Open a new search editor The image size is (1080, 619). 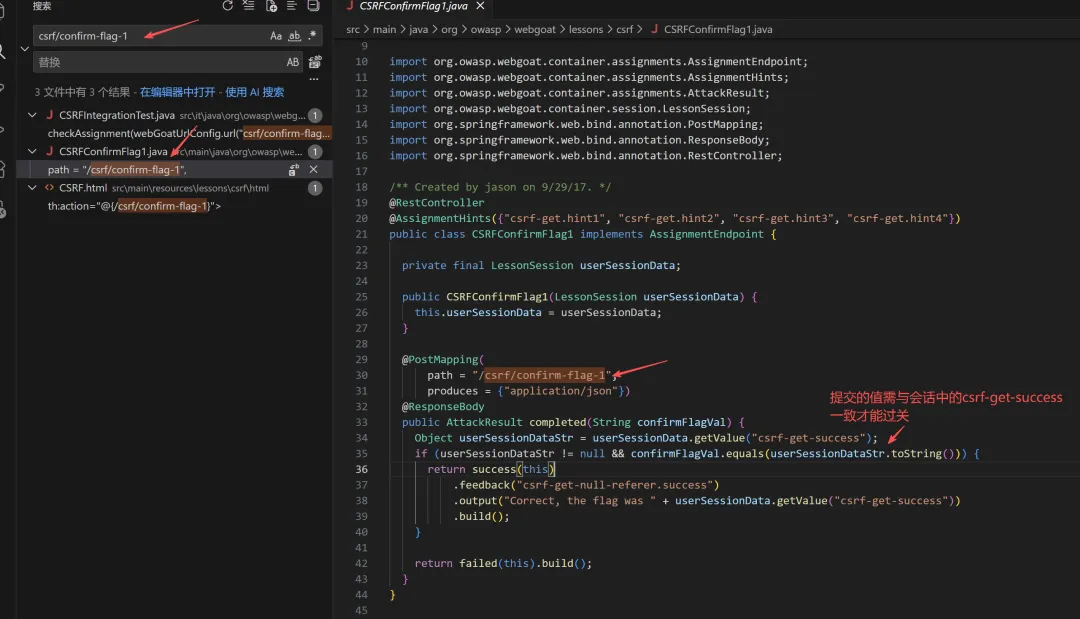coord(271,6)
